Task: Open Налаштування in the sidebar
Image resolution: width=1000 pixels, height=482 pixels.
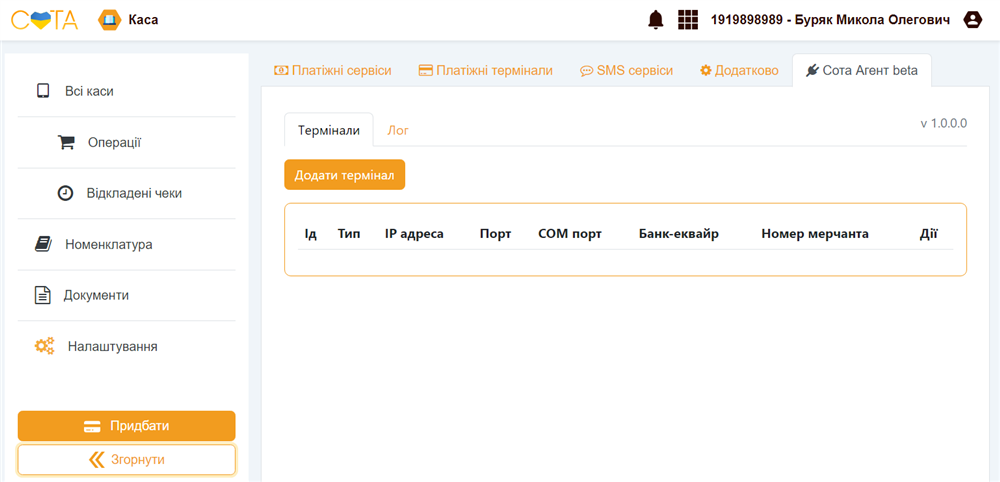Action: click(x=112, y=347)
